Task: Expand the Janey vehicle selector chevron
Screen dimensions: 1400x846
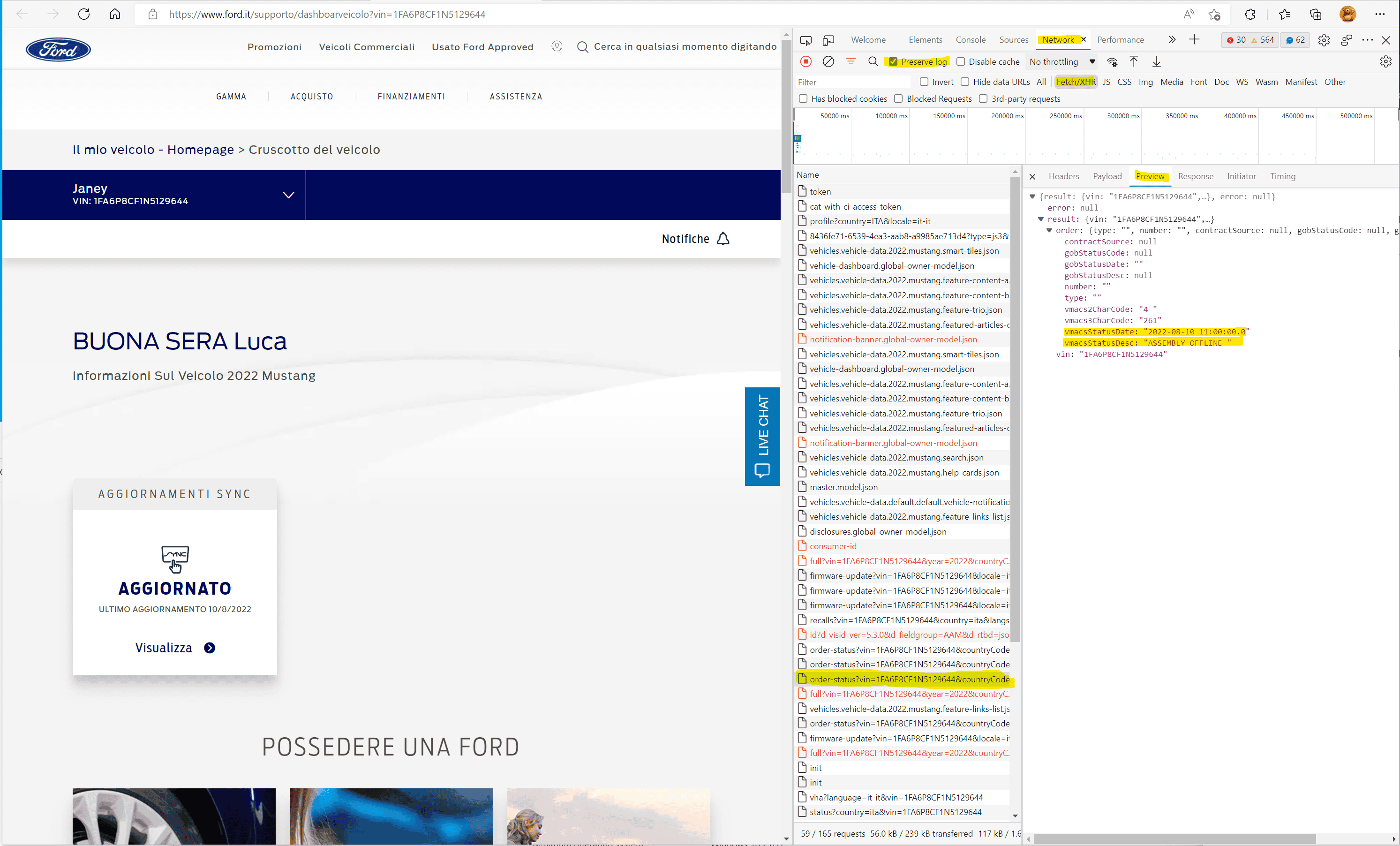Action: tap(289, 195)
